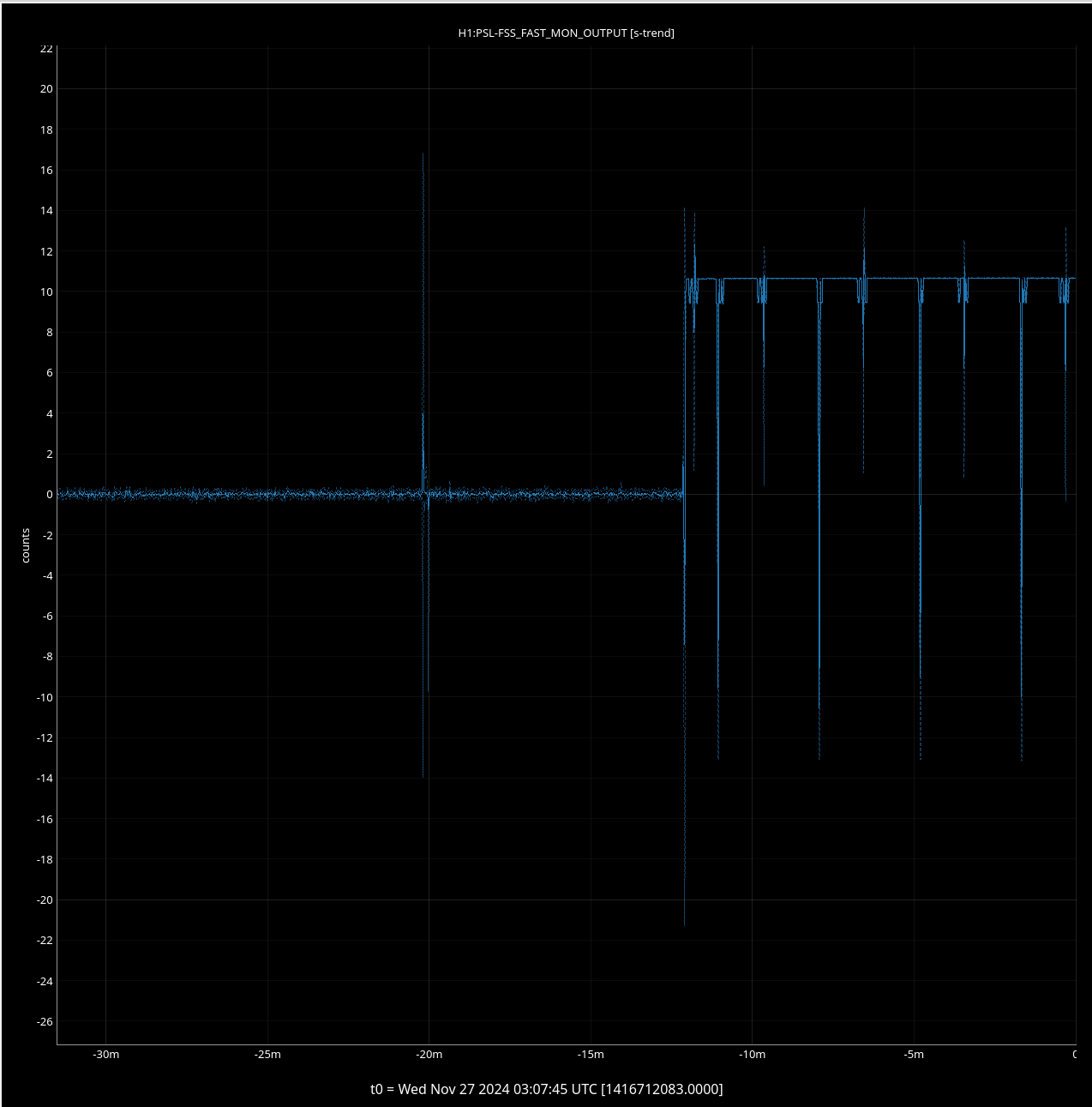Image resolution: width=1092 pixels, height=1107 pixels.
Task: Click the y-axis tick label 22
Action: (46, 49)
